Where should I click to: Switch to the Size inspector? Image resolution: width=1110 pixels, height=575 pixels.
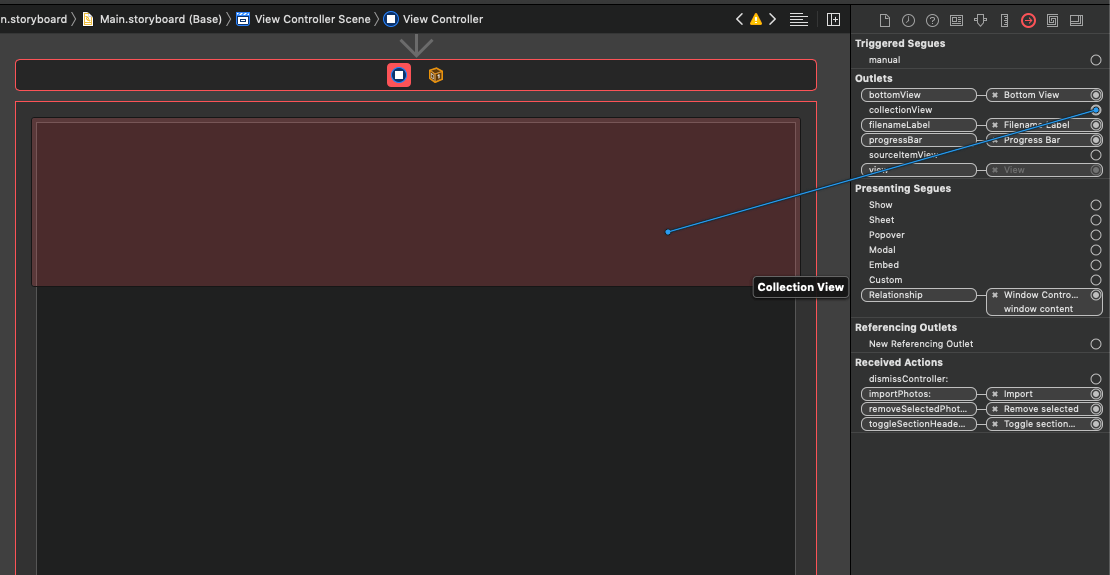tap(1004, 20)
